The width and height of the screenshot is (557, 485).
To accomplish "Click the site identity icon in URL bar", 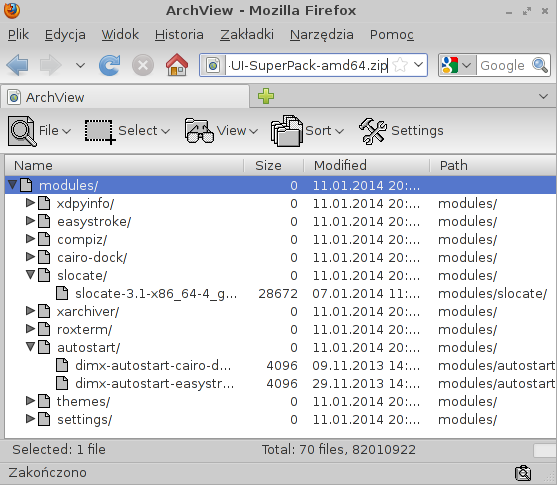I will pyautogui.click(x=213, y=65).
